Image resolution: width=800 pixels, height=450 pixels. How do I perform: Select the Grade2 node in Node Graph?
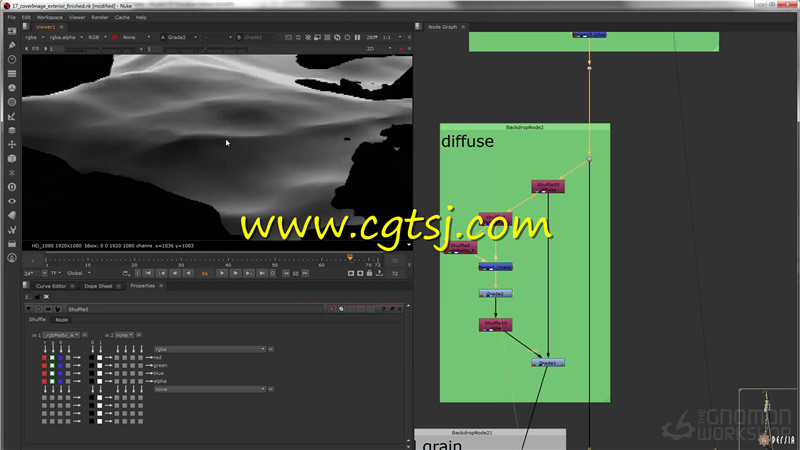(x=495, y=293)
